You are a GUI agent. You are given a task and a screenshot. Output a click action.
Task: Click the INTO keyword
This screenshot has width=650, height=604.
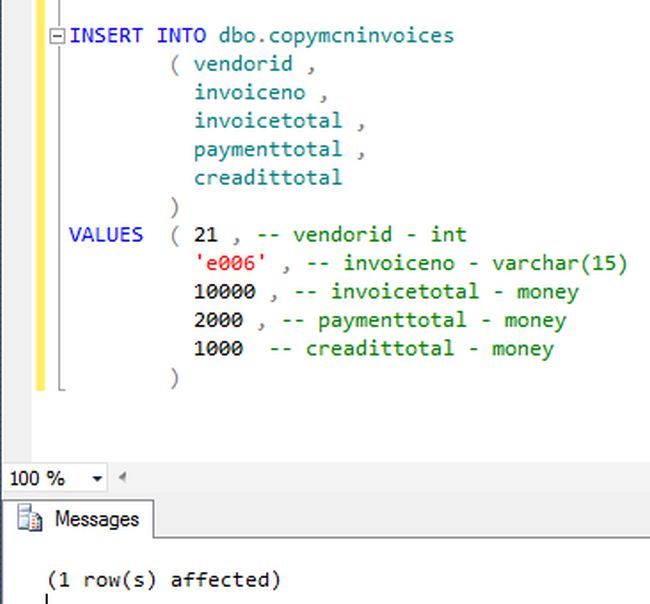(181, 36)
